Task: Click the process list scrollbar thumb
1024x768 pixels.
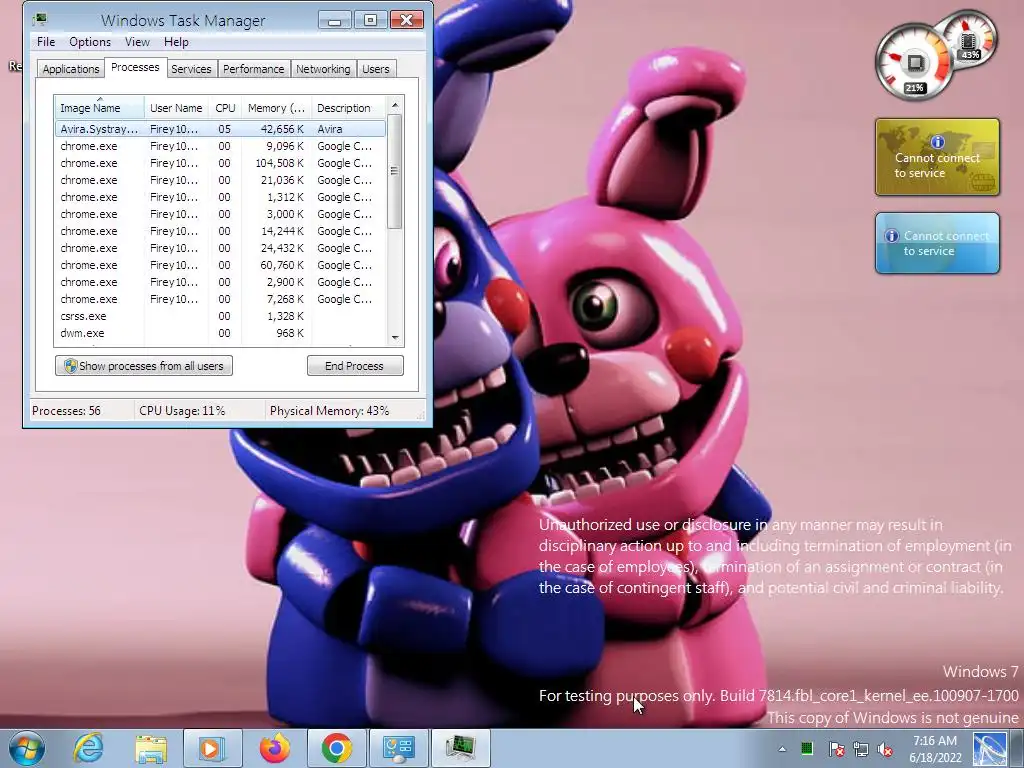Action: pos(394,171)
